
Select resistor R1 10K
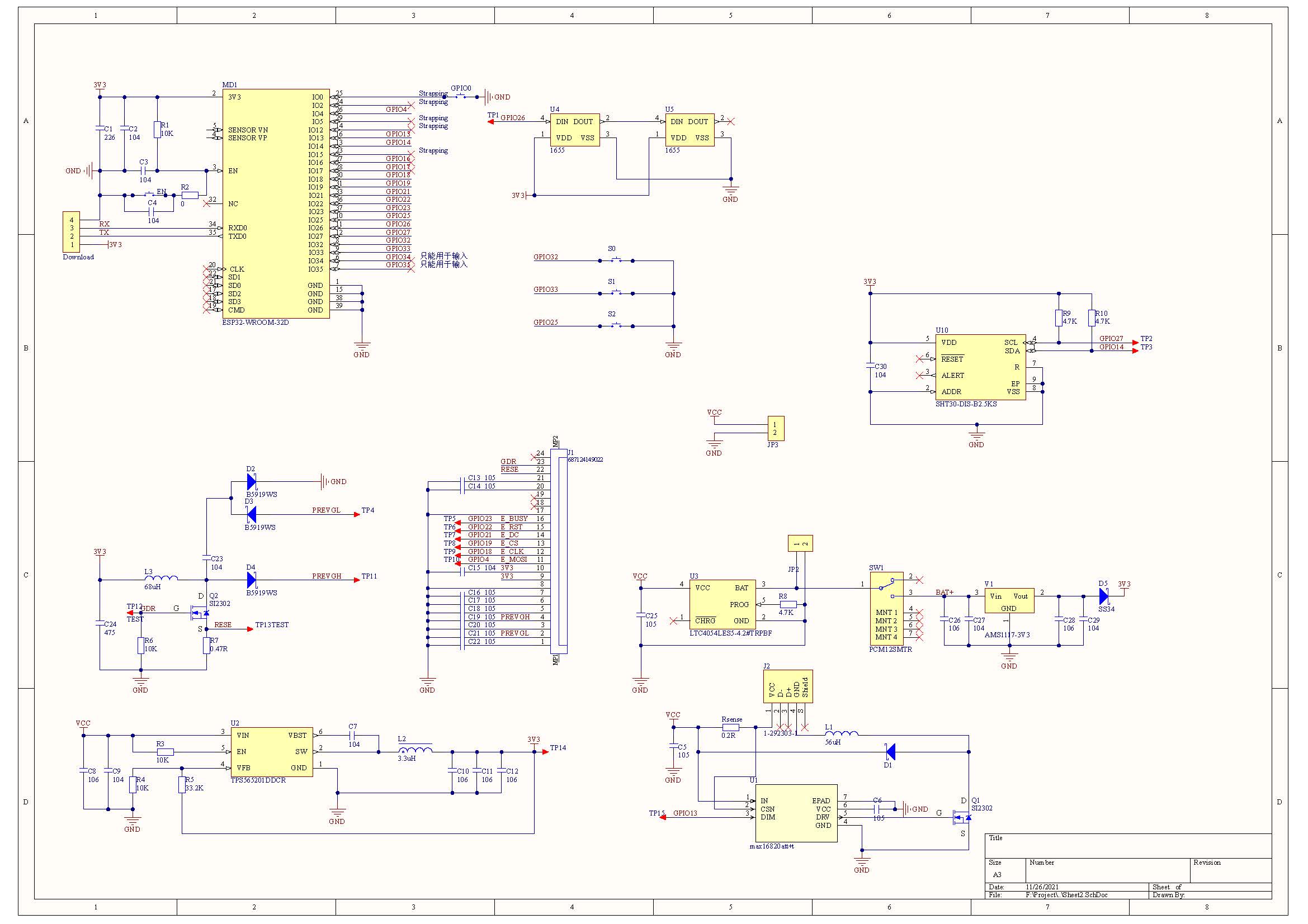tap(157, 130)
